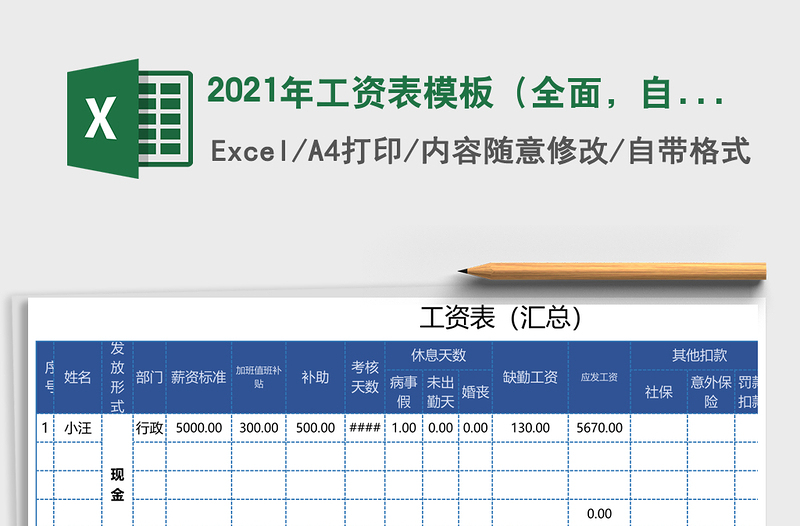Screen dimensions: 800x526
Task: Click the subtitle 'Excel/A4打印/内容随意修改/自带格式'
Action: 481,151
